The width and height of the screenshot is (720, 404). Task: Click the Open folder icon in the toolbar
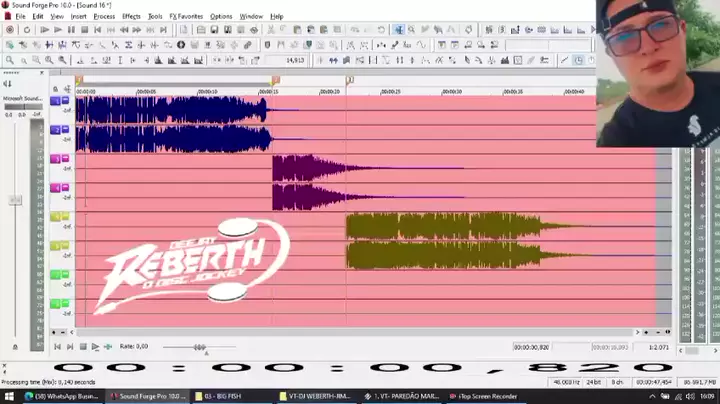tap(201, 30)
